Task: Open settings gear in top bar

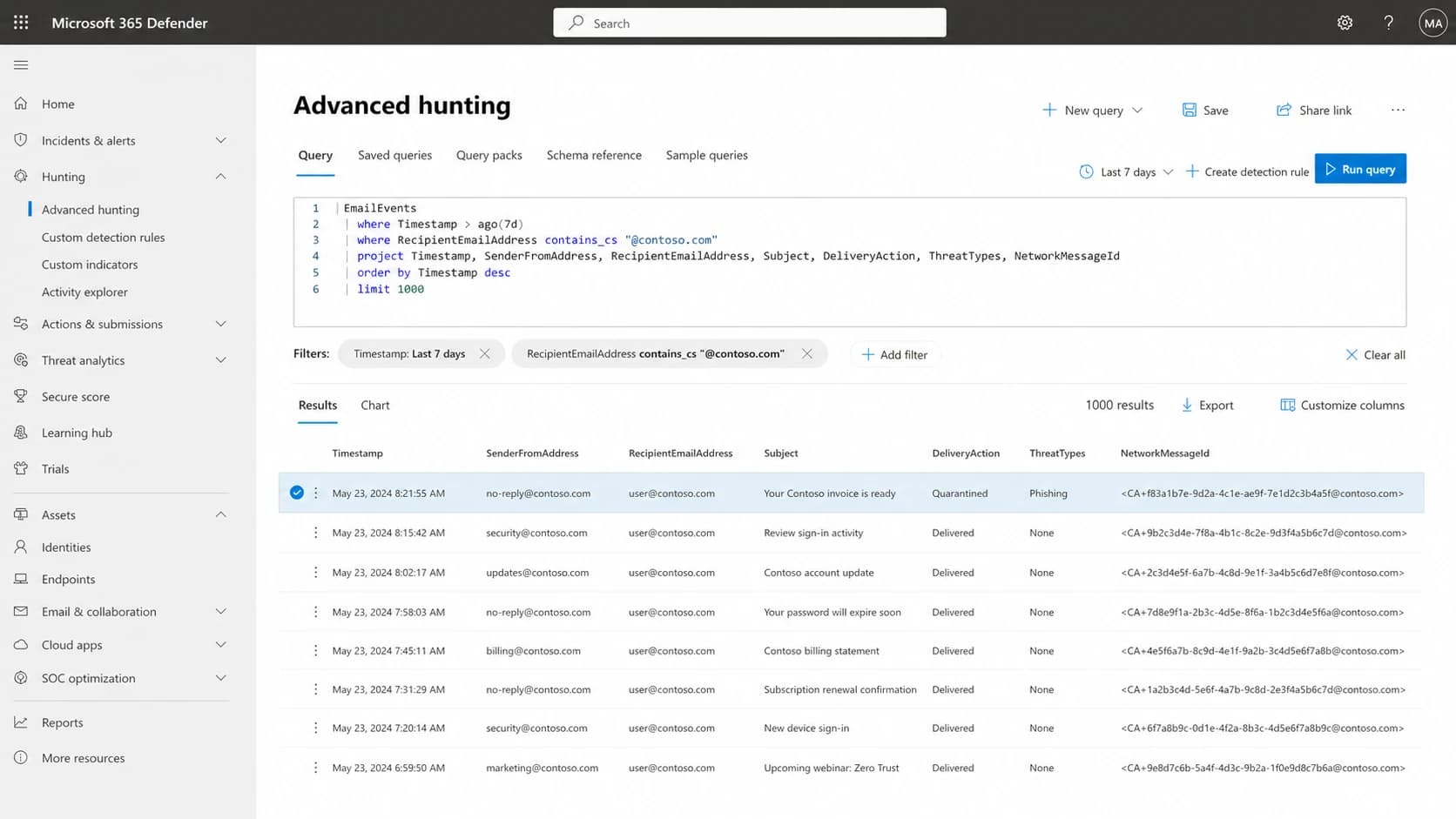Action: tap(1345, 23)
